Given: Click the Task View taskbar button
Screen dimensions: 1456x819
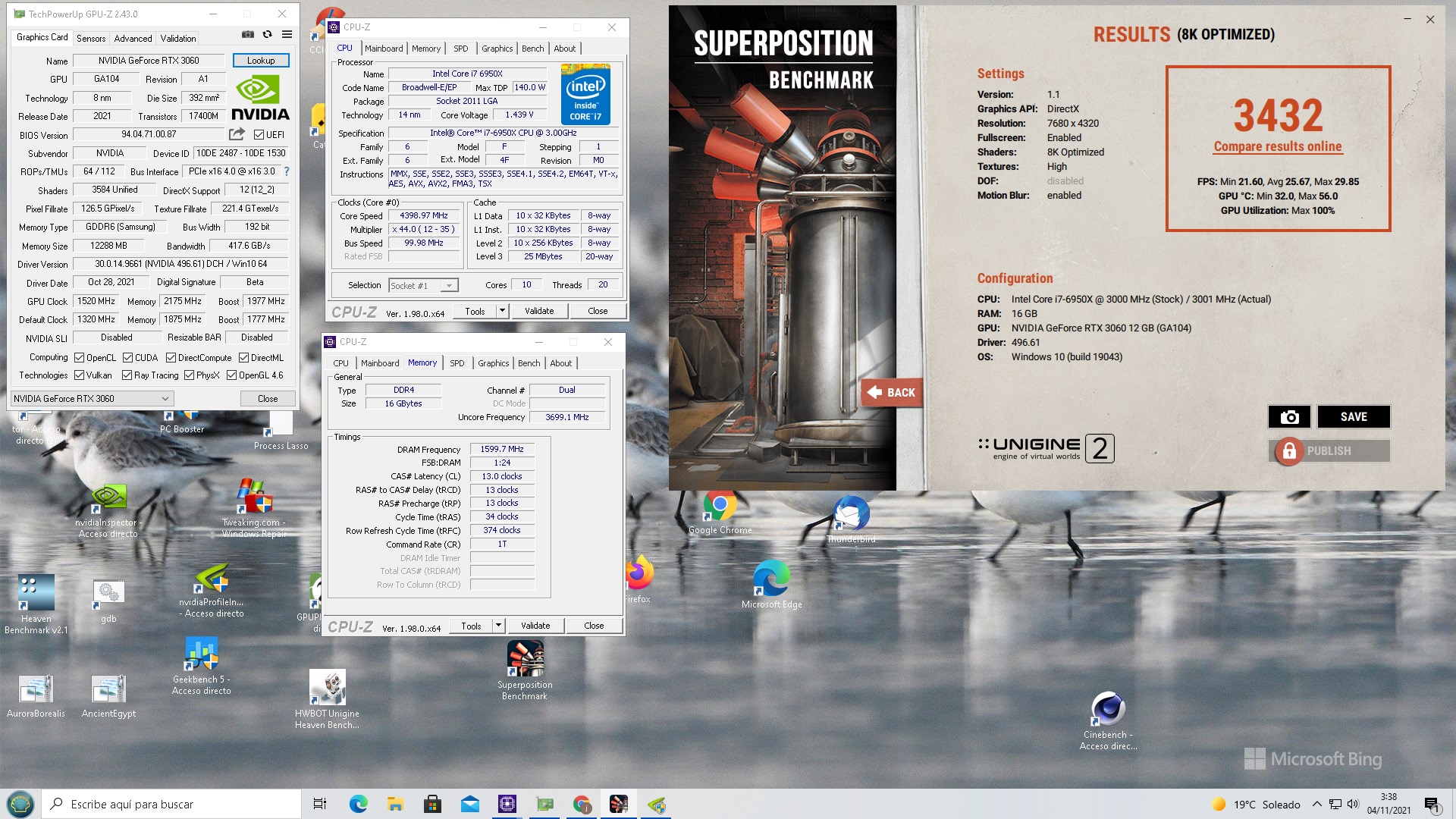Looking at the screenshot, I should 320,804.
